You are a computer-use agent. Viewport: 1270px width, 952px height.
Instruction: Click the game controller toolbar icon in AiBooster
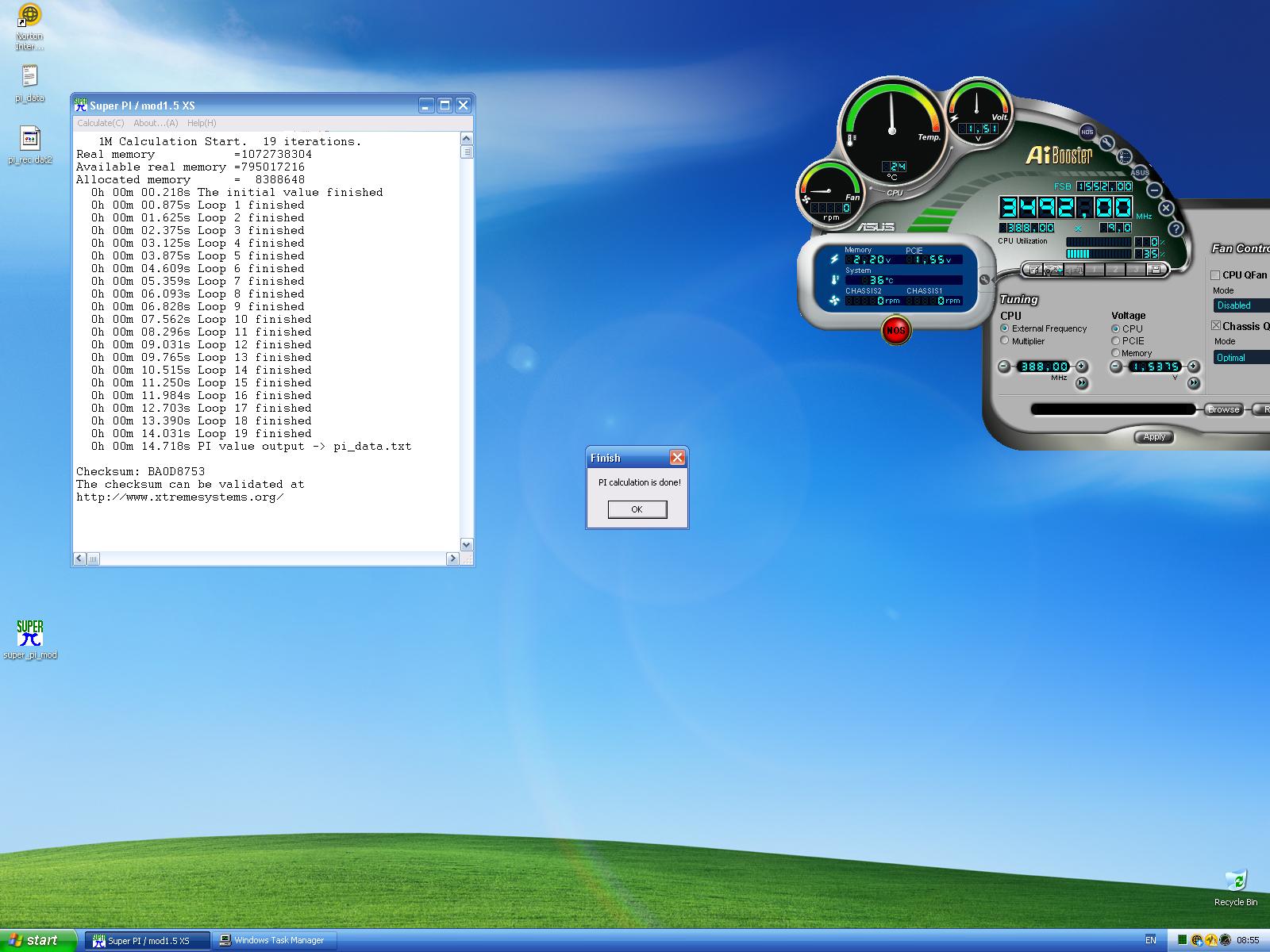1053,270
